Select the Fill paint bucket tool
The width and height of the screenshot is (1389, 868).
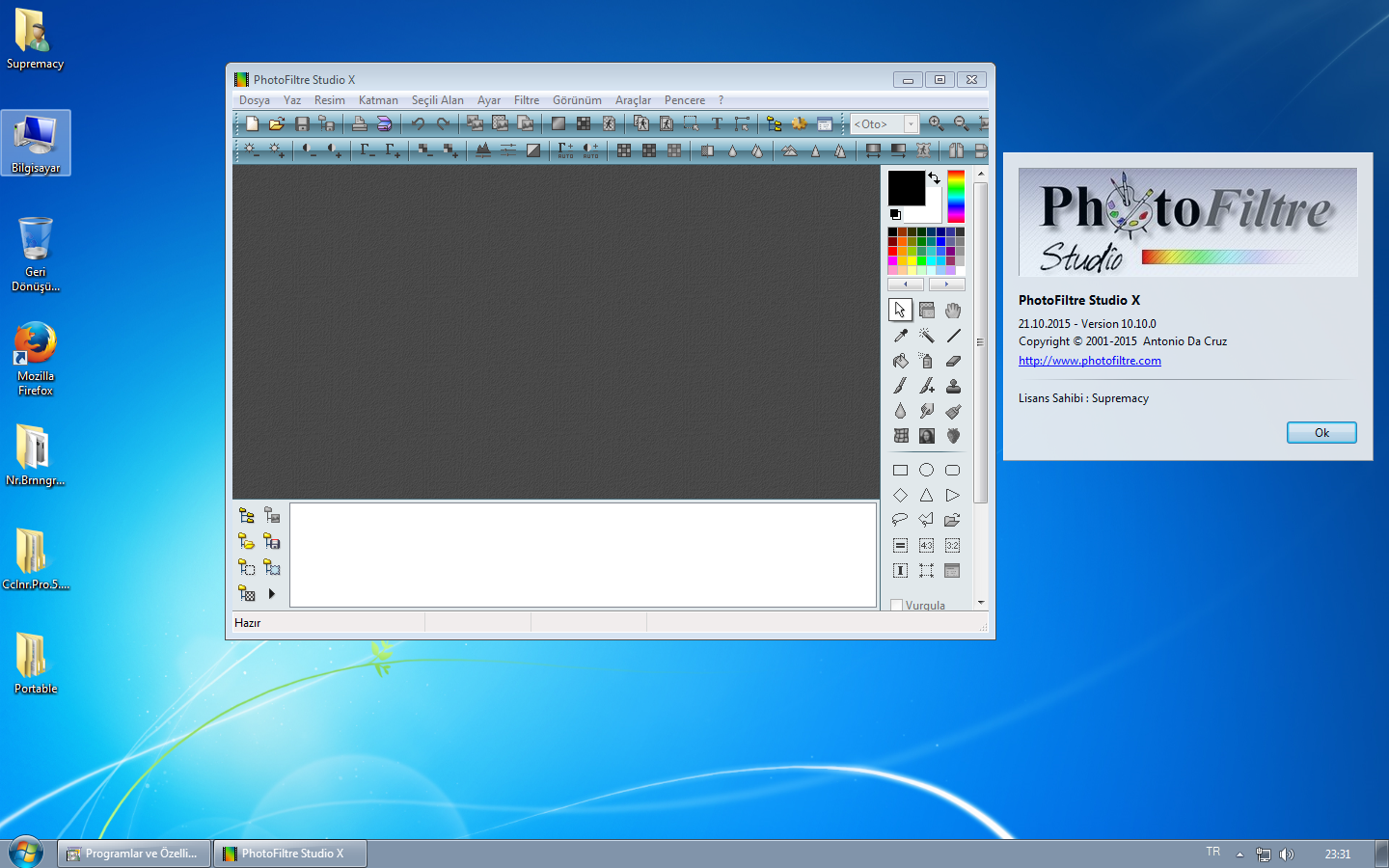click(900, 361)
